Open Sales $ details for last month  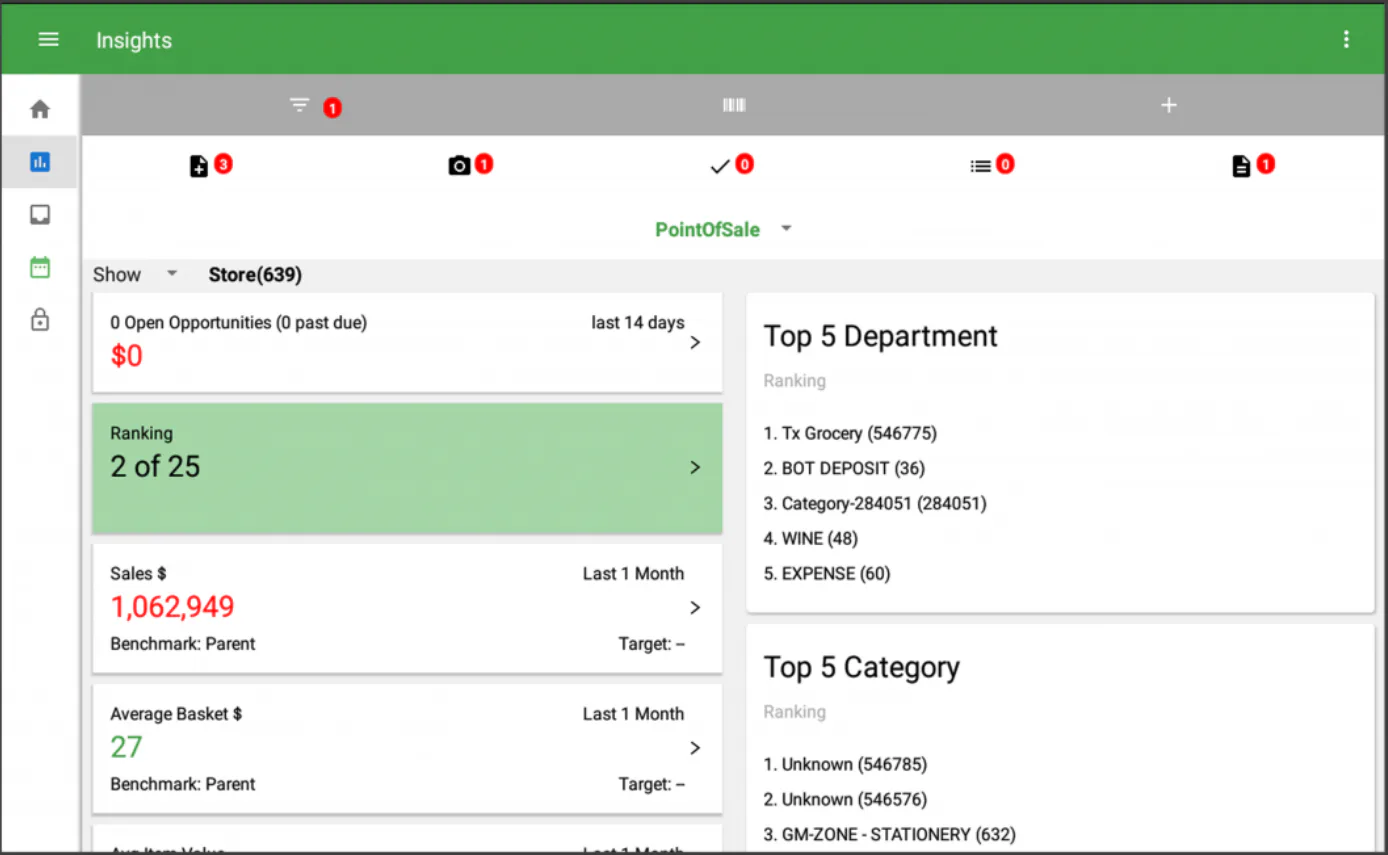click(x=694, y=607)
